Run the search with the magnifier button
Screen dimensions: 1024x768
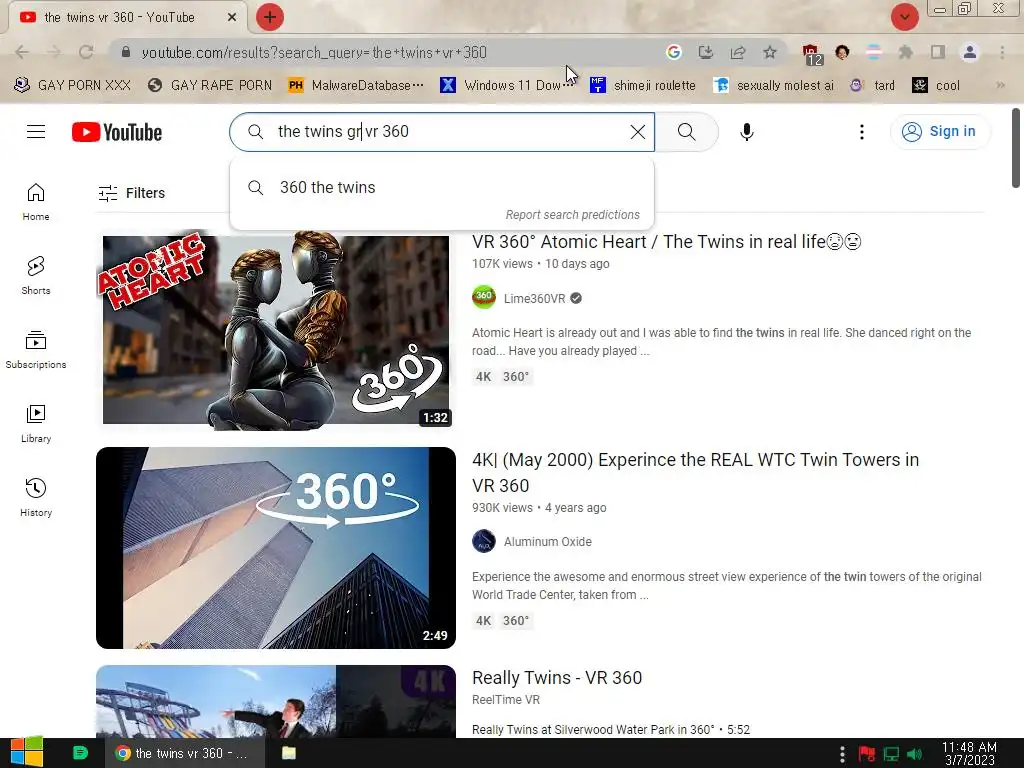(686, 132)
